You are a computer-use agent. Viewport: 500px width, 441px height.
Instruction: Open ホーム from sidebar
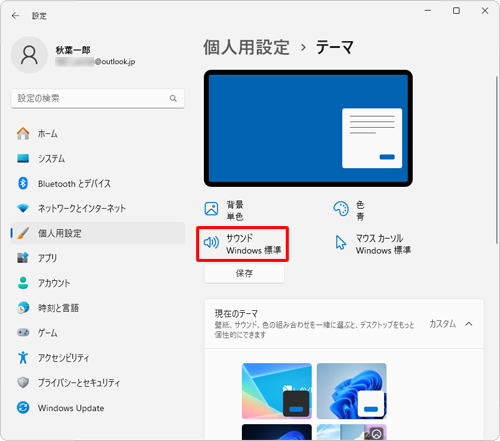click(x=98, y=134)
